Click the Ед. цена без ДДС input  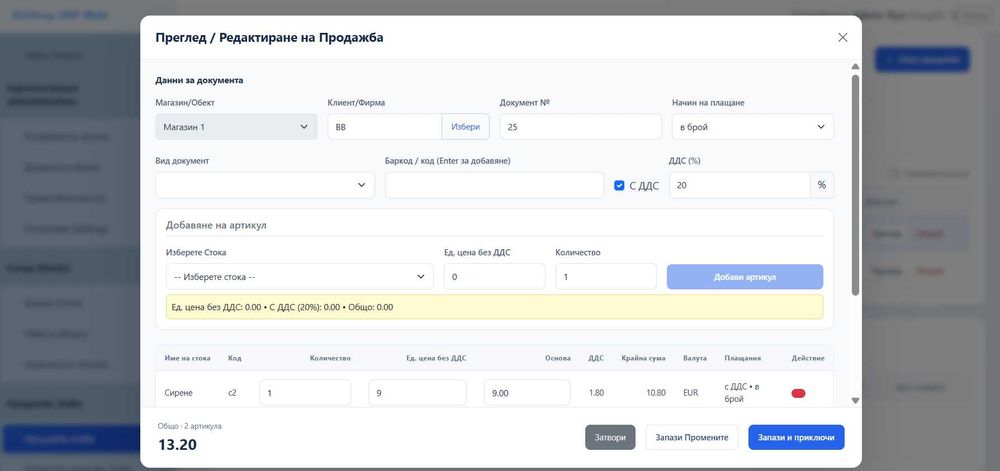[494, 277]
